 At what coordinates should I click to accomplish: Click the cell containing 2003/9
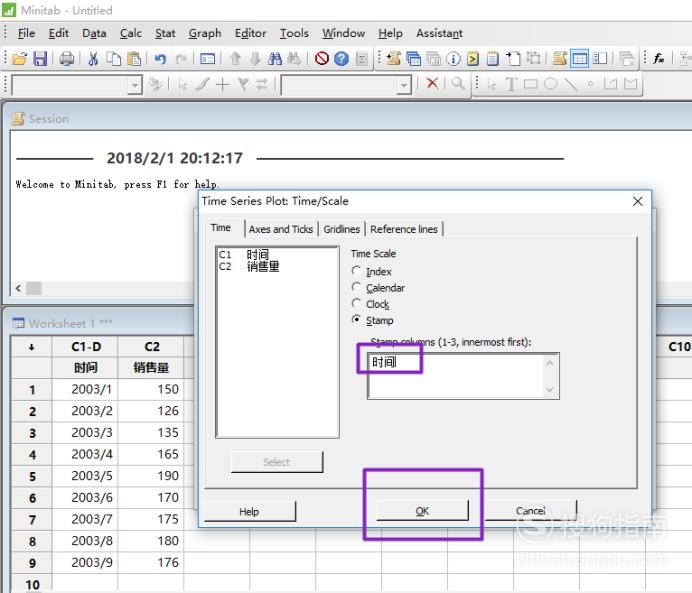coord(86,563)
